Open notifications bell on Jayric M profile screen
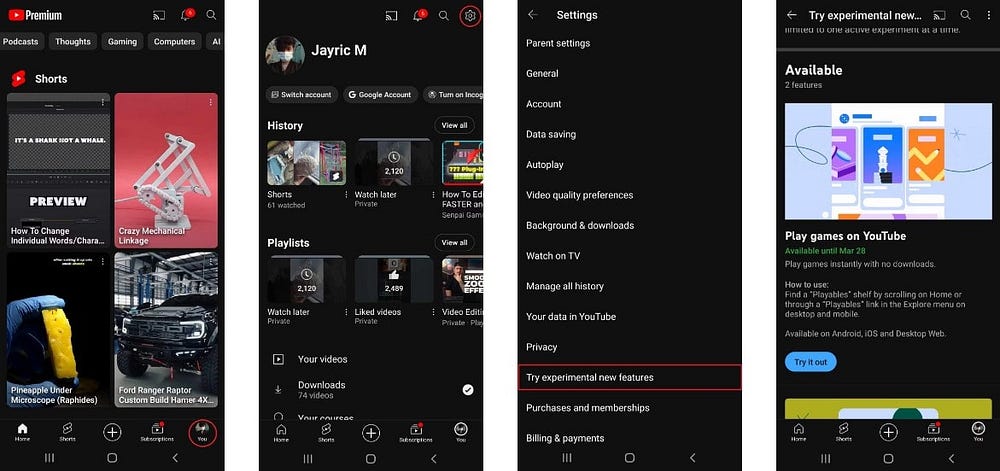The width and height of the screenshot is (1000, 471). (x=419, y=16)
